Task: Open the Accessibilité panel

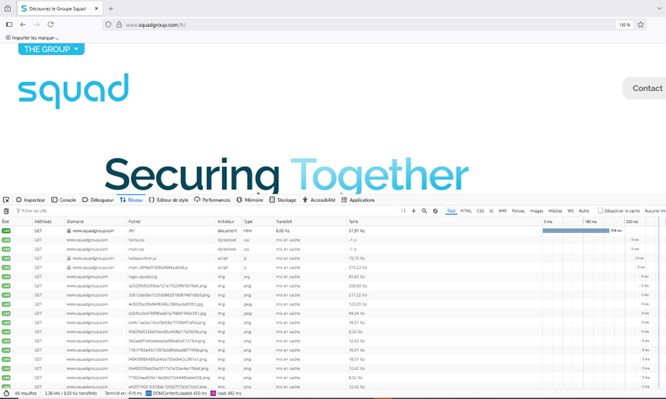Action: [319, 200]
